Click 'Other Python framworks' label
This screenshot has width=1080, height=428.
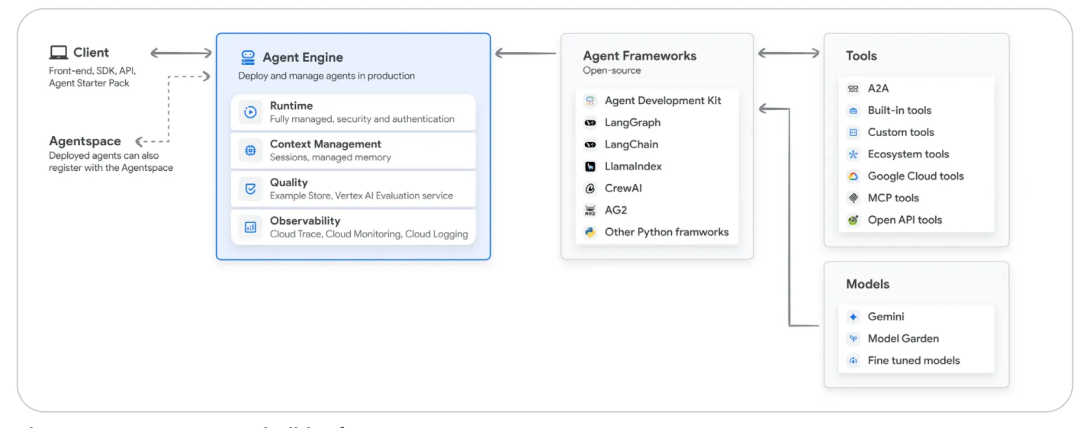point(667,232)
